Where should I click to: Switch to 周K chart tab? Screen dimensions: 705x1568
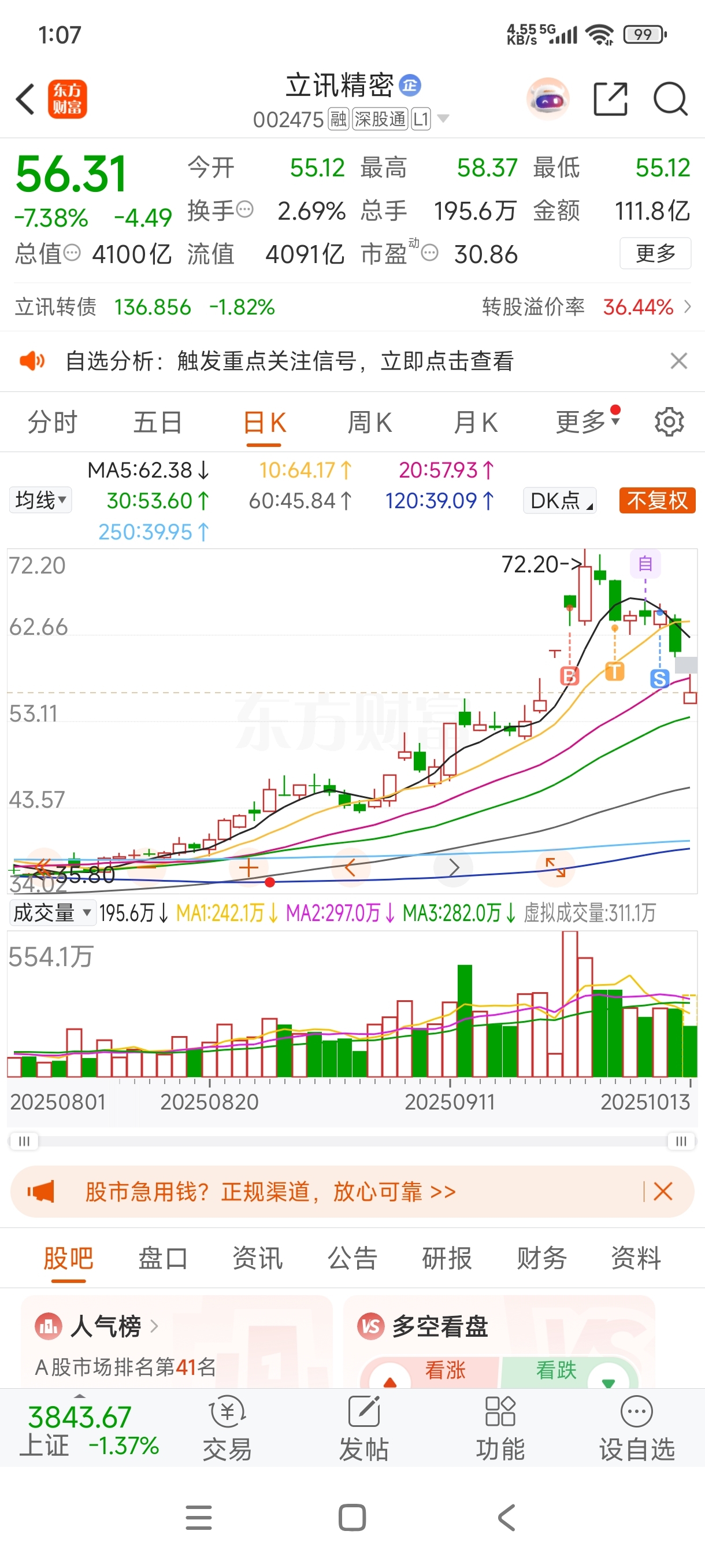[369, 423]
